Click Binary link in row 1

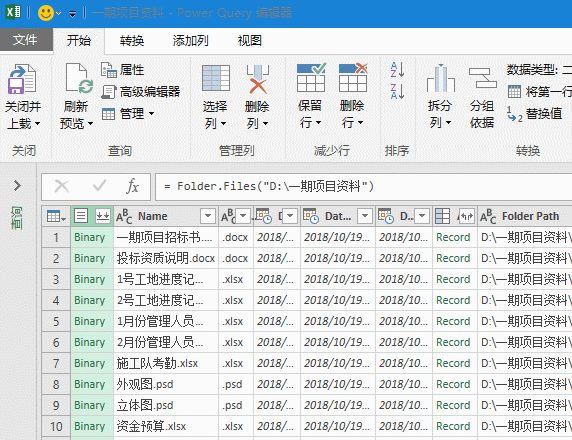pyautogui.click(x=89, y=238)
